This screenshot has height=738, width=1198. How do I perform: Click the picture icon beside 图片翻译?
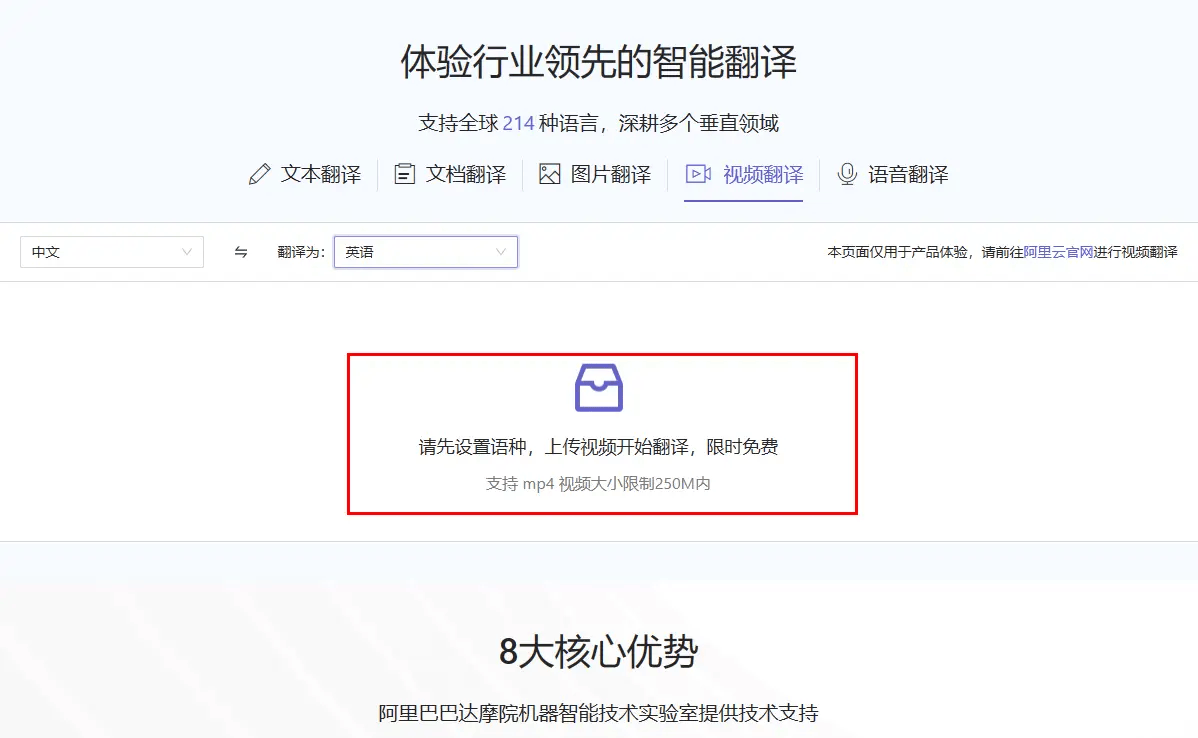click(x=549, y=174)
